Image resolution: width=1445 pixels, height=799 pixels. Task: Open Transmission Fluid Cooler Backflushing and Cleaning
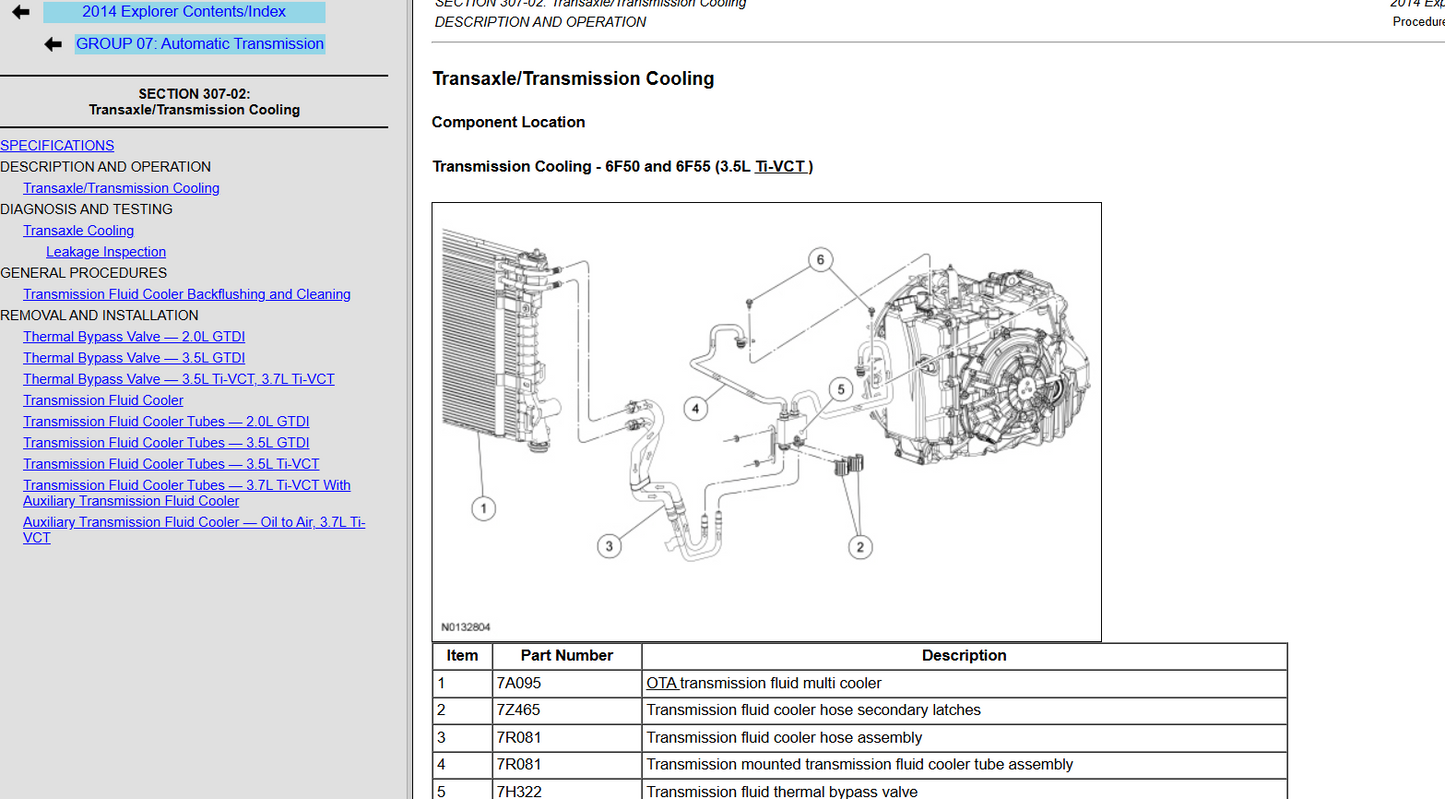click(187, 294)
